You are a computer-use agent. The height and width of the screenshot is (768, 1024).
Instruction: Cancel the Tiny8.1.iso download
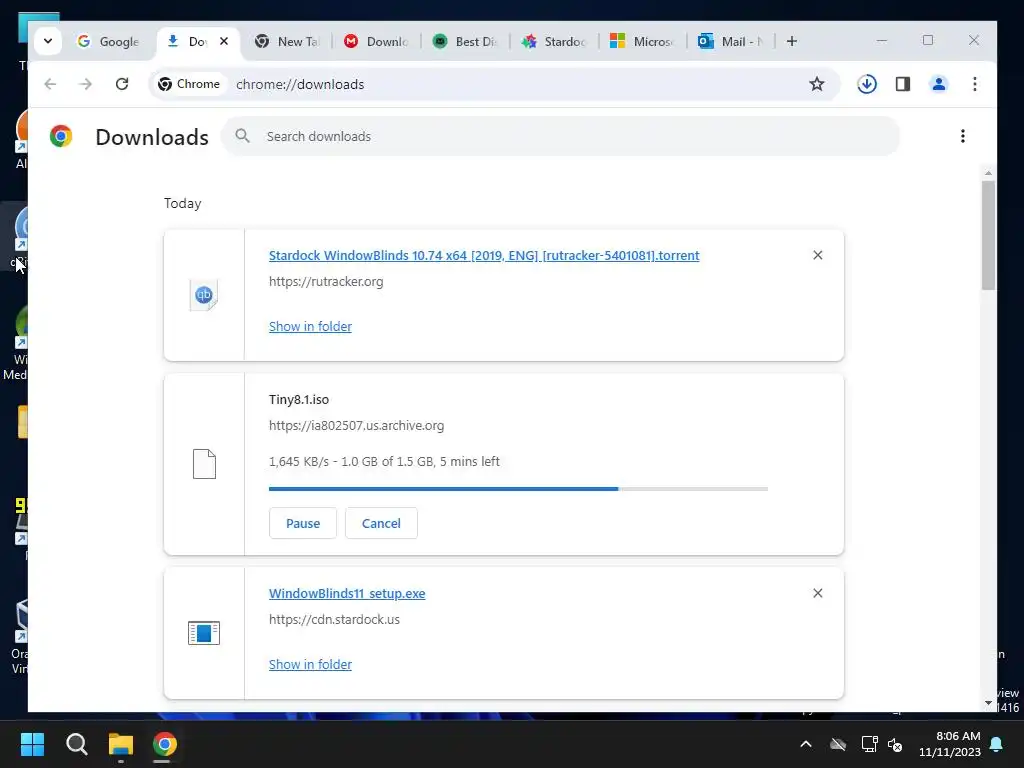point(381,523)
